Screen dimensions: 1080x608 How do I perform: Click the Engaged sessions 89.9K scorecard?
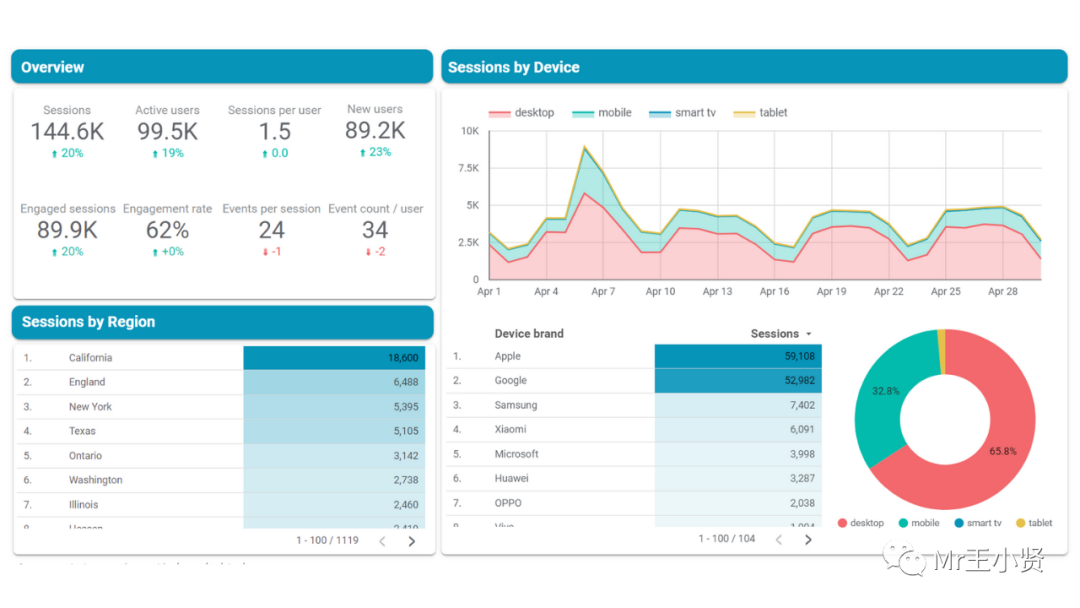point(68,230)
